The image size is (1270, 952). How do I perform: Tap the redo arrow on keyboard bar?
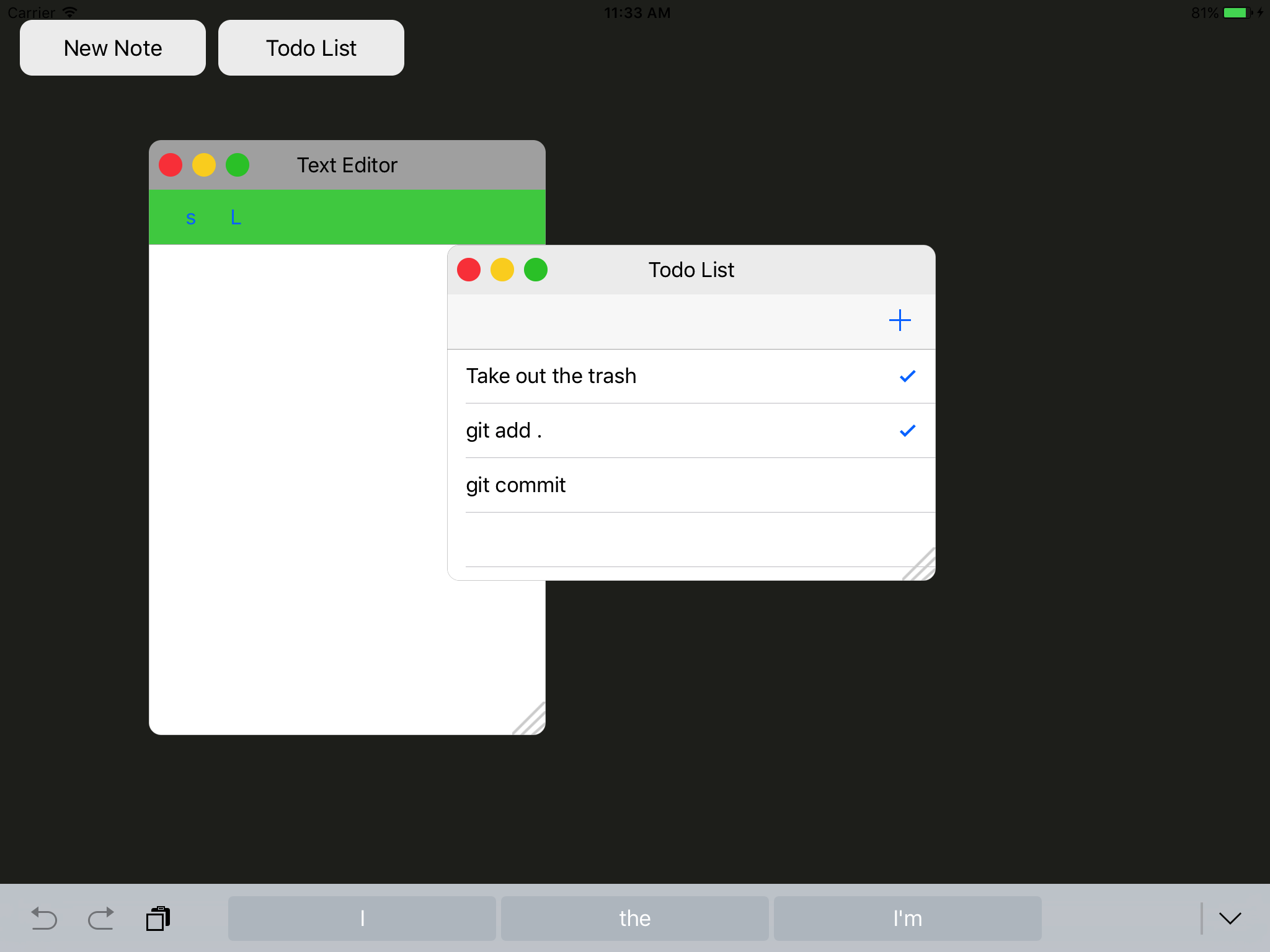(100, 918)
